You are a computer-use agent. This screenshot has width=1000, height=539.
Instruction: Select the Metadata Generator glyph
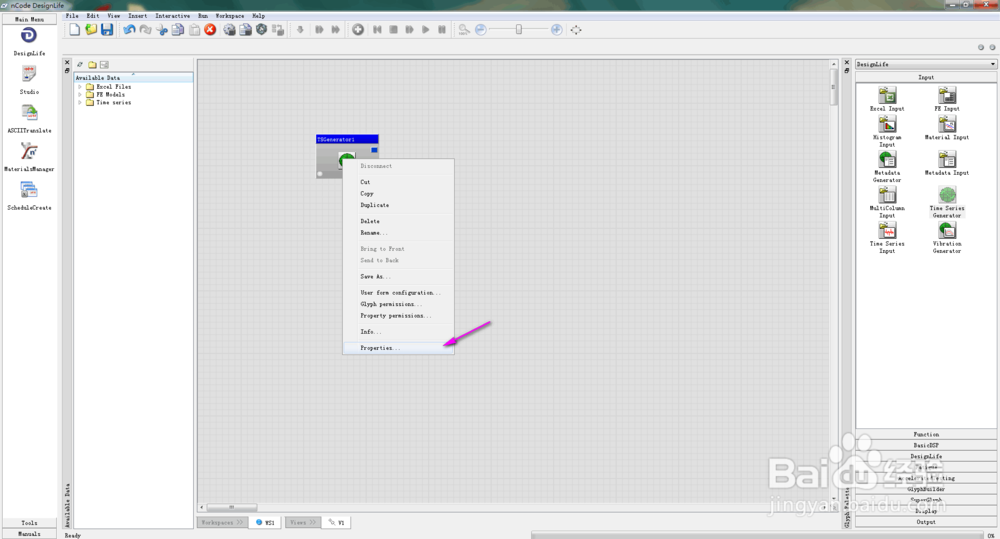(x=887, y=167)
